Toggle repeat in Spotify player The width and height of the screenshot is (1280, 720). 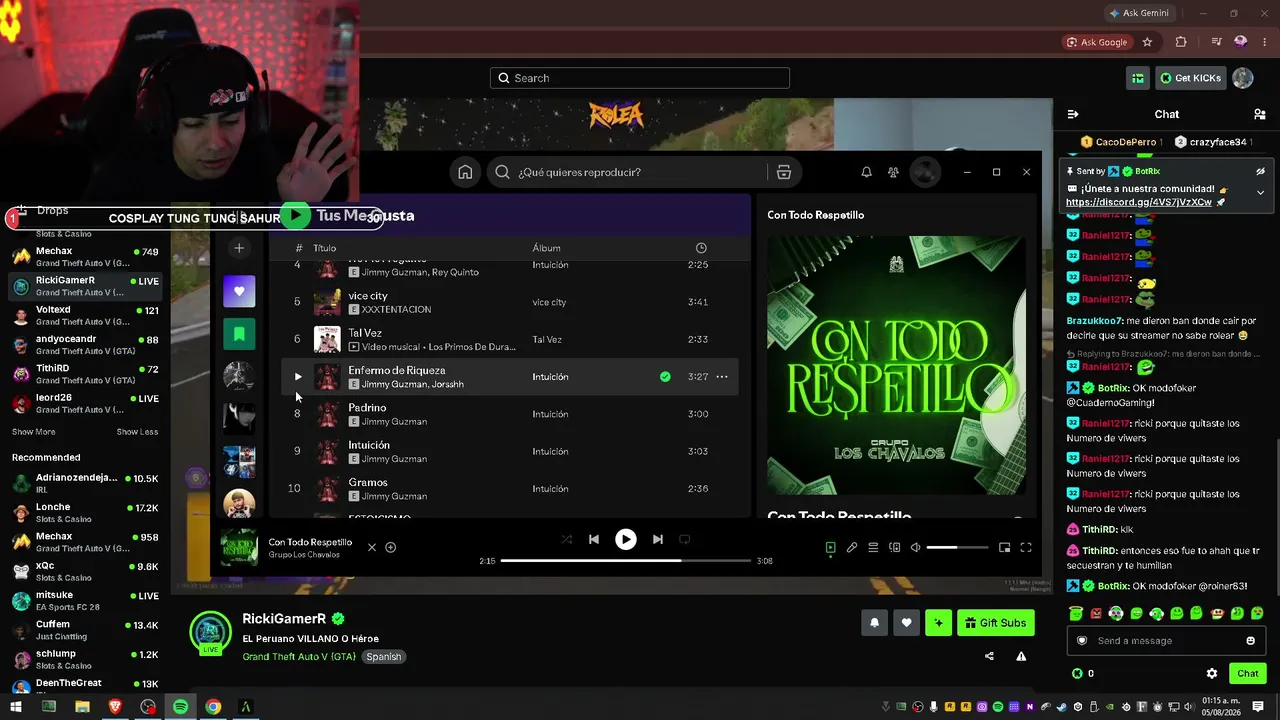pyautogui.click(x=685, y=539)
